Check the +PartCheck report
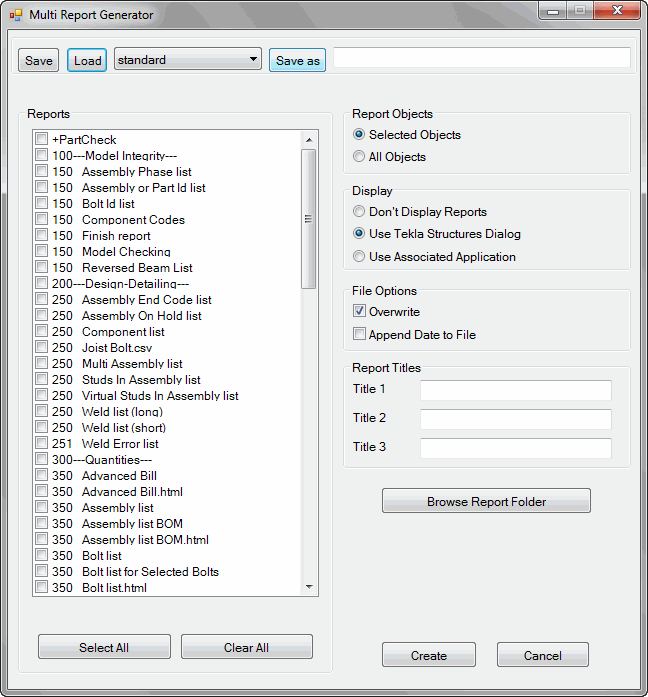This screenshot has width=648, height=697. (41, 139)
